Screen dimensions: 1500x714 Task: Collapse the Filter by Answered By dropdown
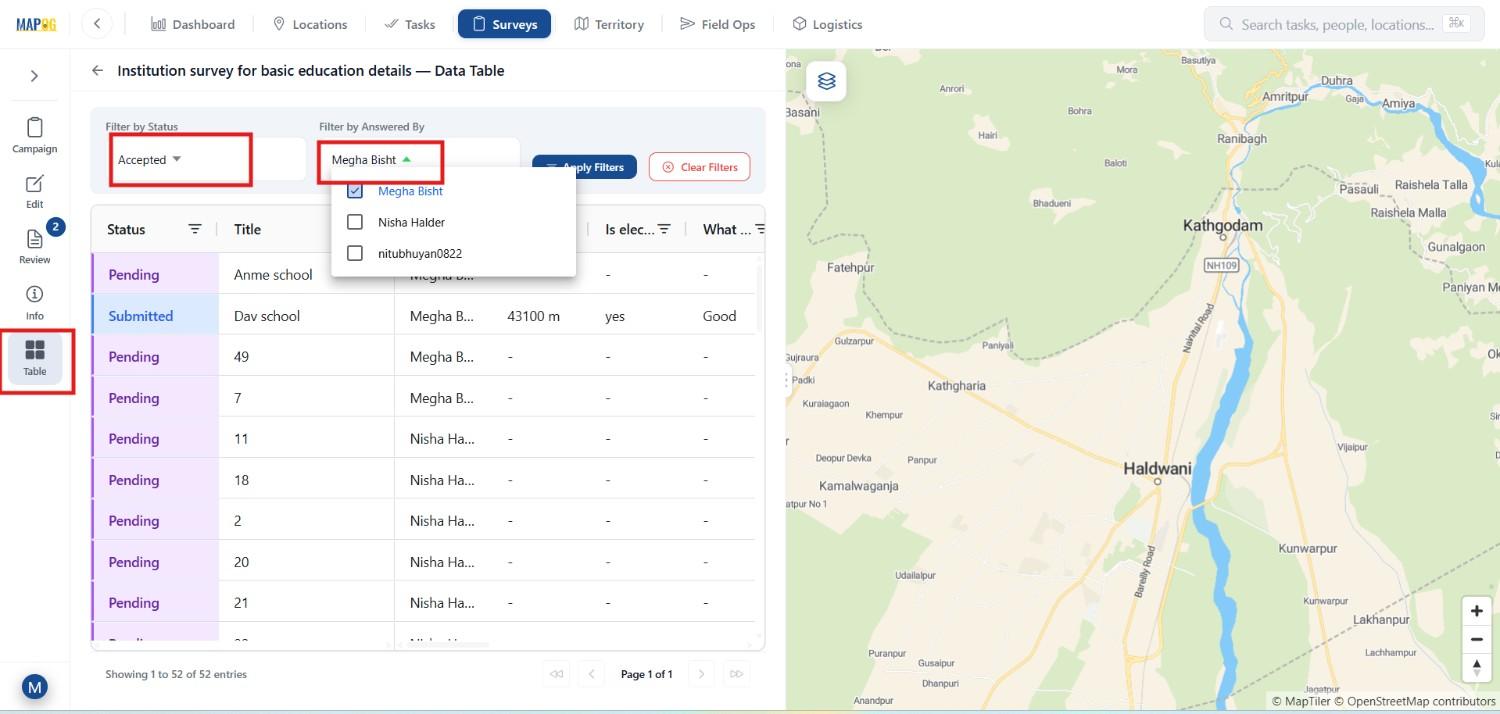(x=418, y=160)
